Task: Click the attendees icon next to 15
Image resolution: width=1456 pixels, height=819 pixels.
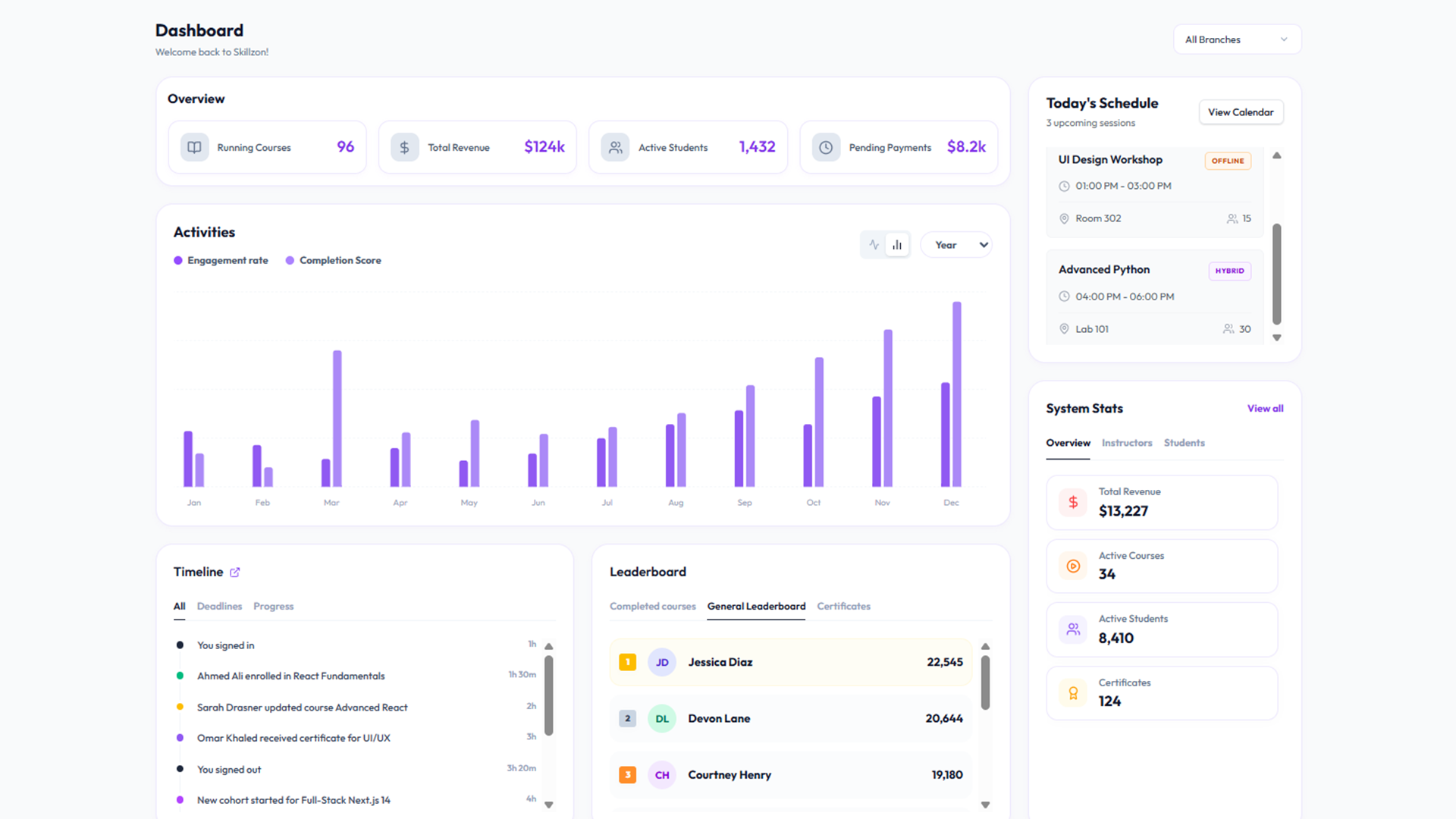Action: pos(1232,218)
